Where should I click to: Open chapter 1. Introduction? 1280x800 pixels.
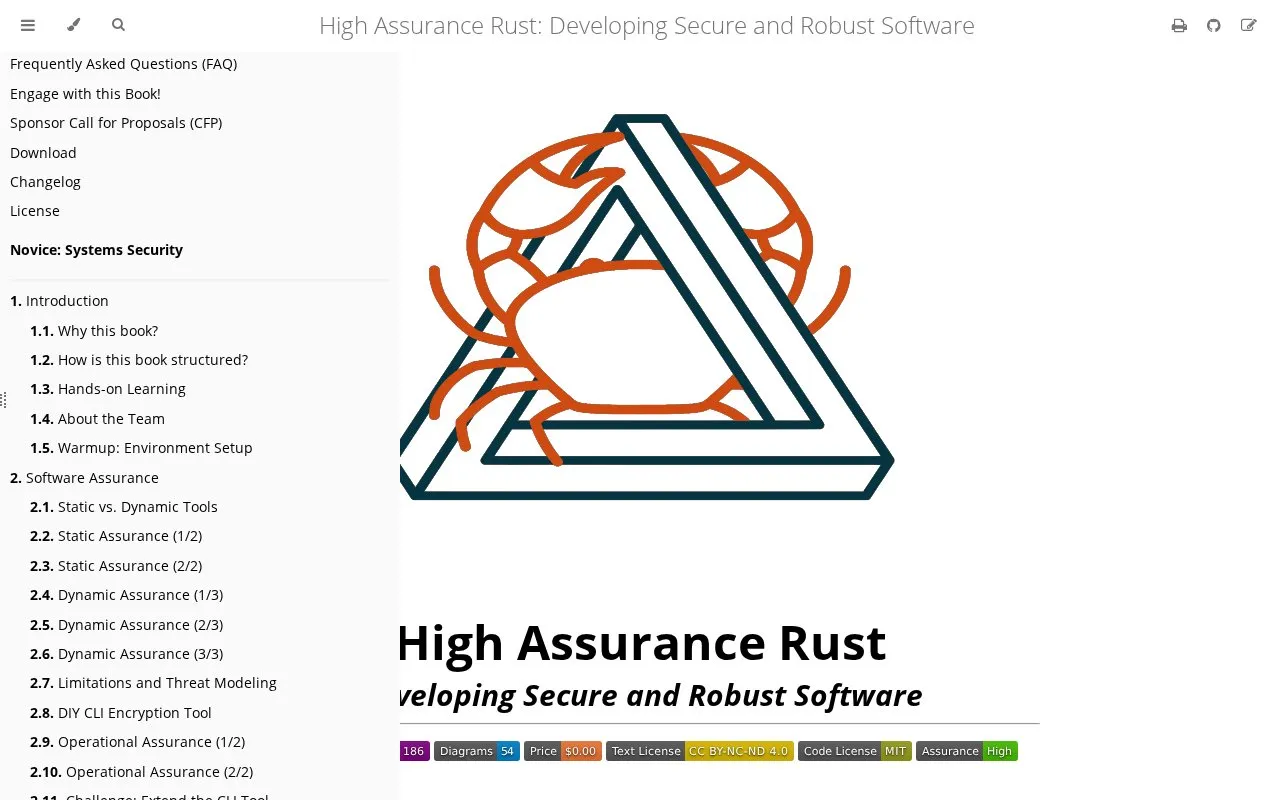[x=59, y=301]
